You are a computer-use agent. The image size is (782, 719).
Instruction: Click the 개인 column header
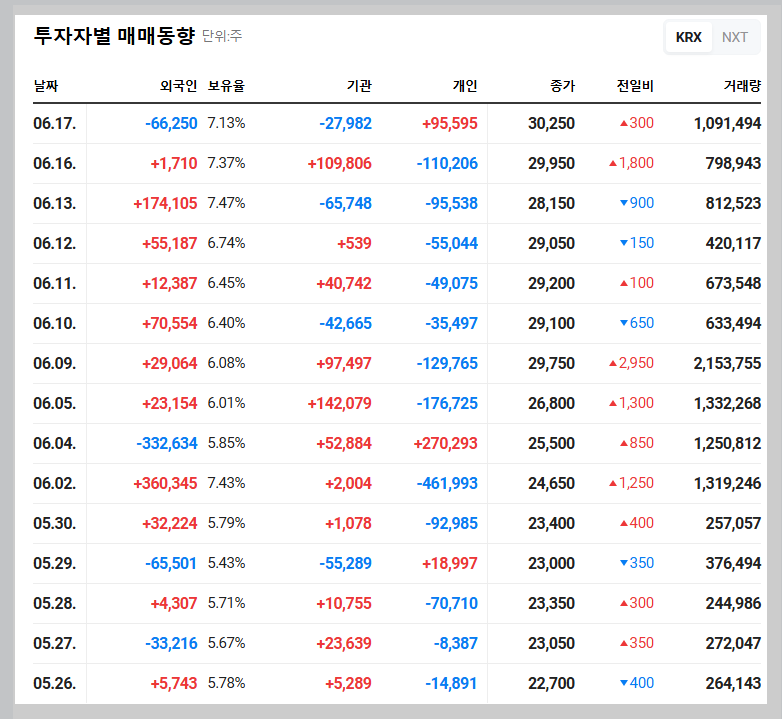coord(465,86)
